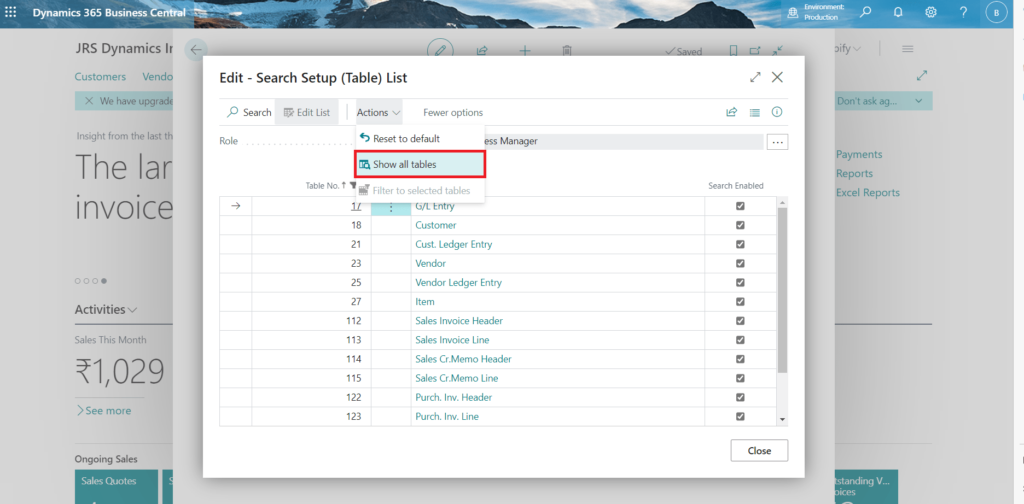1024x504 pixels.
Task: Expand the Activities section chevron
Action: tap(134, 309)
